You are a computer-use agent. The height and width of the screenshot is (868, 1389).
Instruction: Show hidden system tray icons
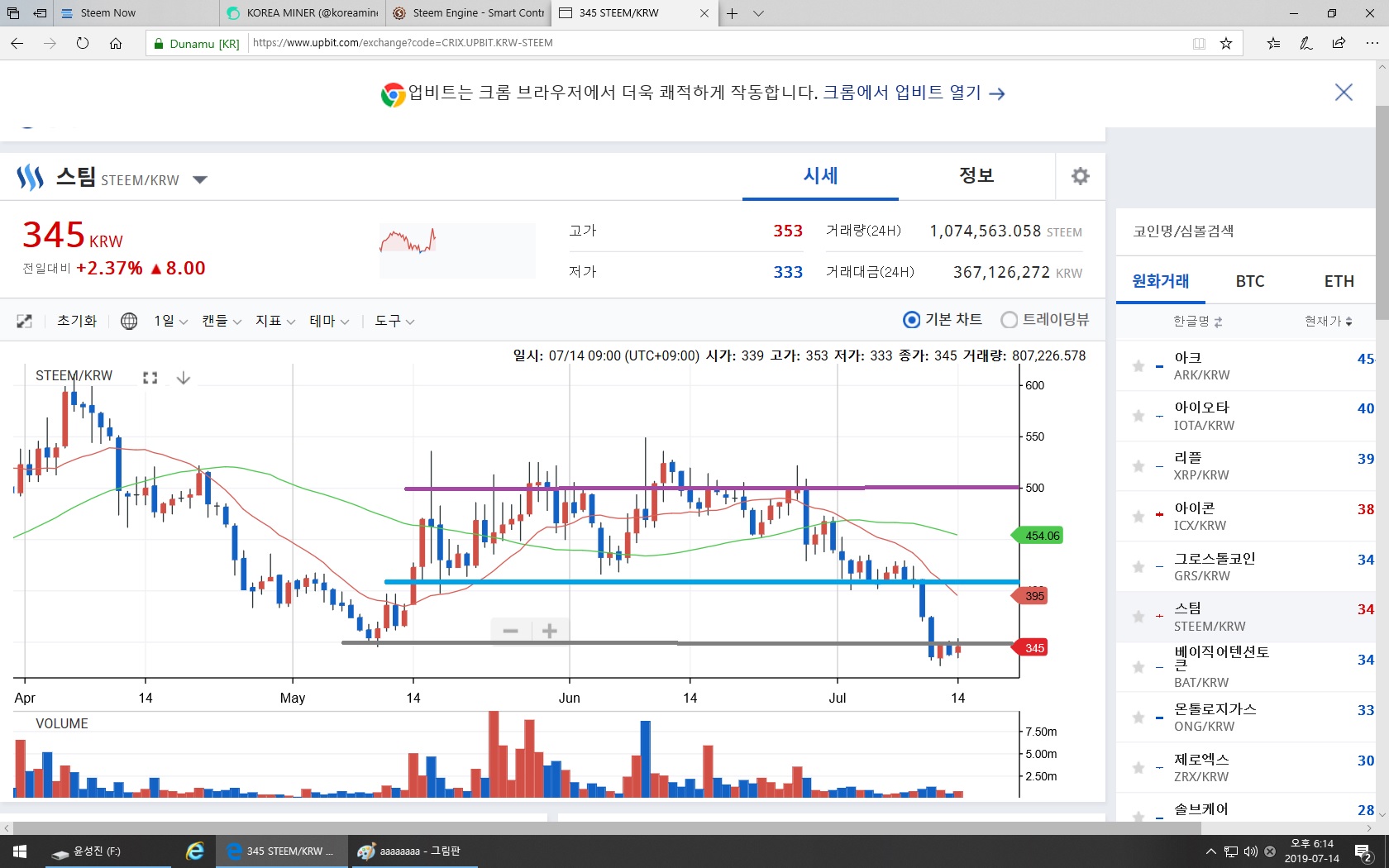1211,851
